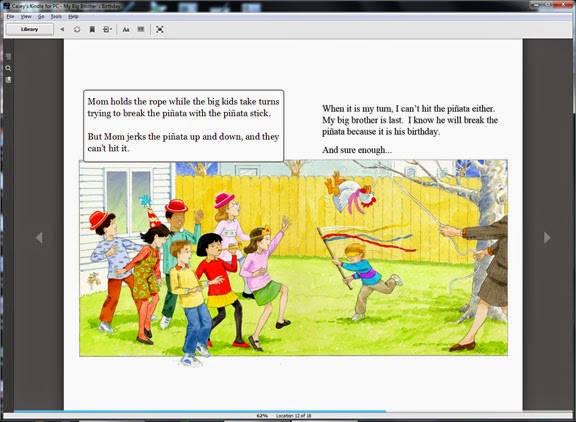Screen dimensions: 576x422
Task: Open the Help menu
Action: [73, 17]
